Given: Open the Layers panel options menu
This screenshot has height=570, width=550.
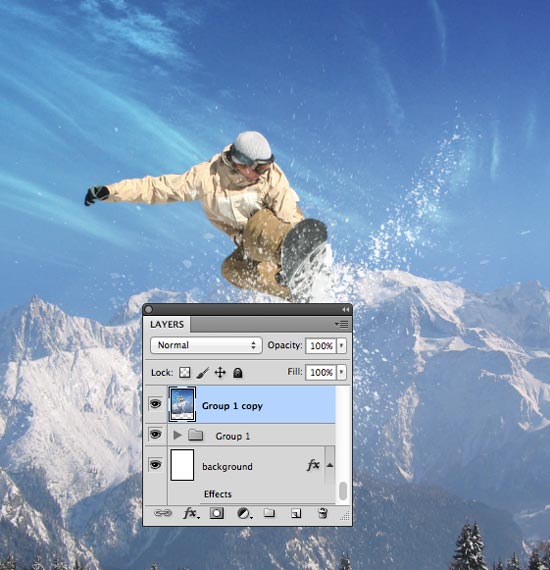Looking at the screenshot, I should [x=342, y=324].
